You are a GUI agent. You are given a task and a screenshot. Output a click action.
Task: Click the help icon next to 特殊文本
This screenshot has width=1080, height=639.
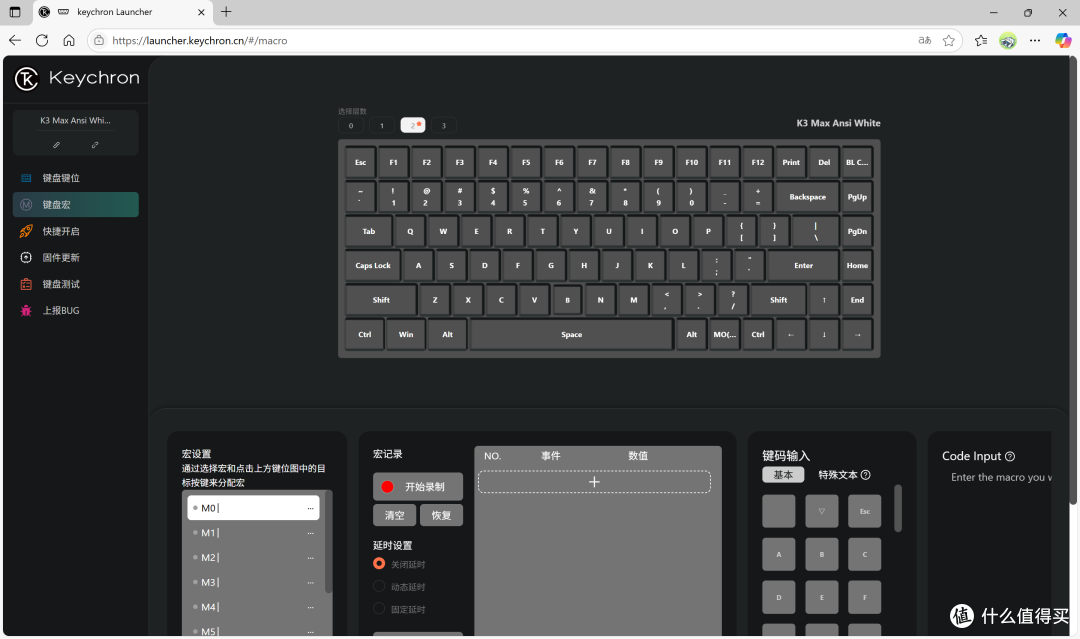(866, 474)
